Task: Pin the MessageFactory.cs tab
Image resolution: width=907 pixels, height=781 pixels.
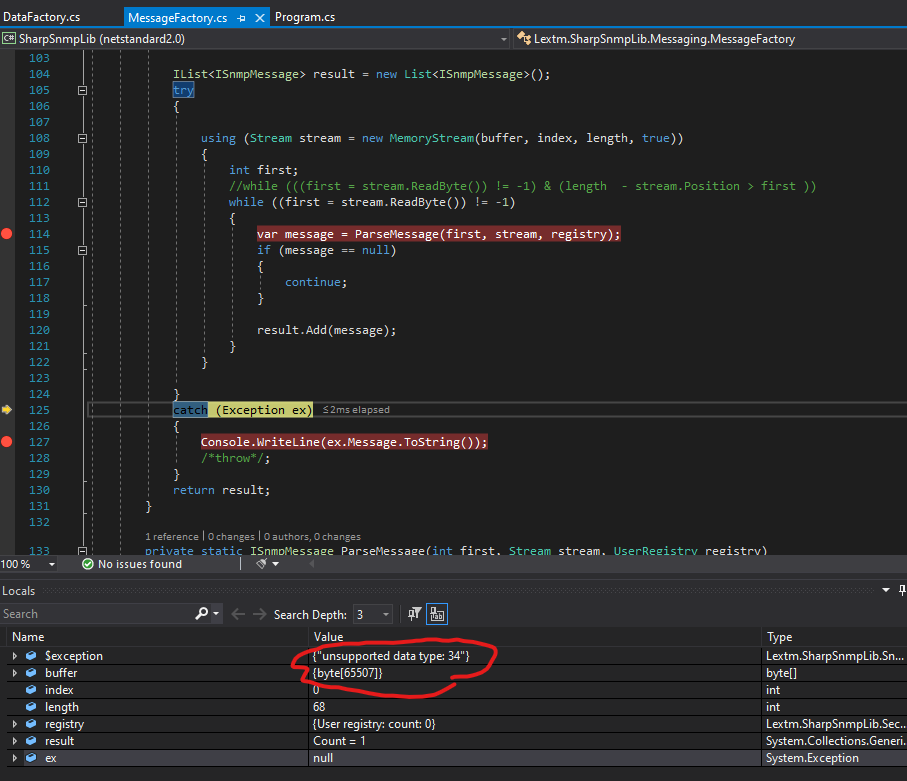Action: click(x=242, y=18)
